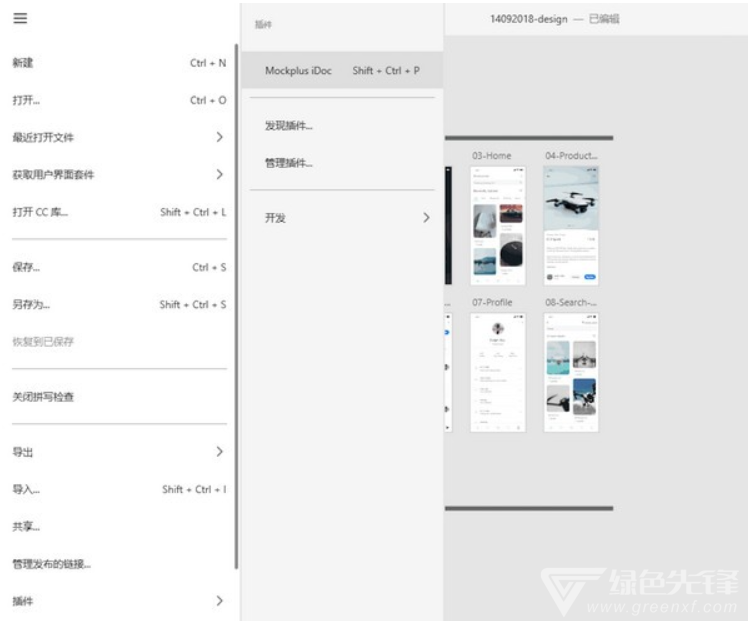Toggle 关闭拼写检查 menu item
748x621 pixels.
coord(119,397)
